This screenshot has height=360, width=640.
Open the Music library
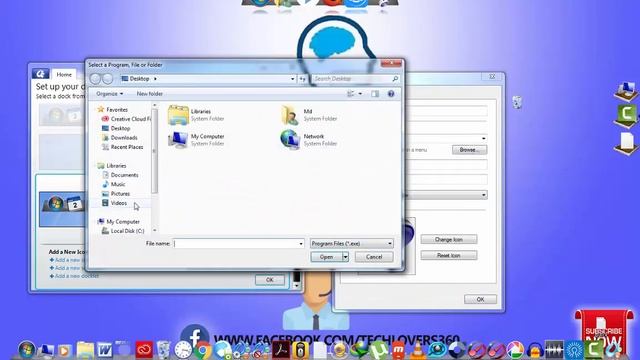(x=118, y=184)
